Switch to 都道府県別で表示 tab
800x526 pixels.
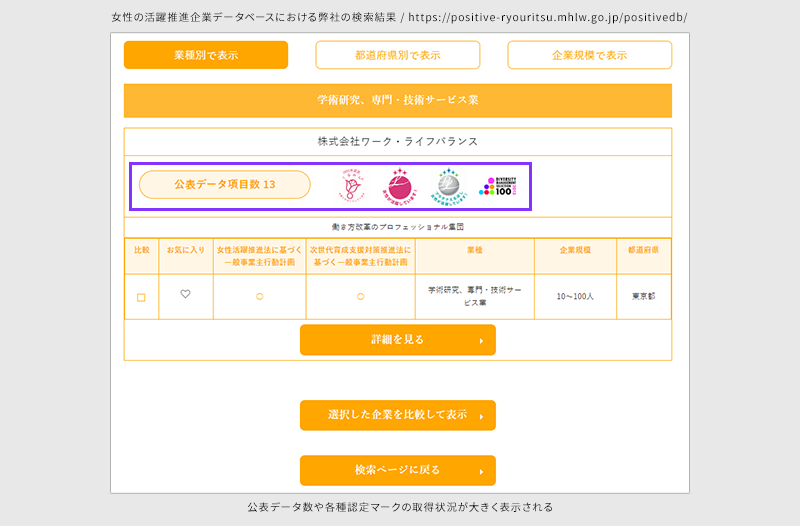click(397, 55)
